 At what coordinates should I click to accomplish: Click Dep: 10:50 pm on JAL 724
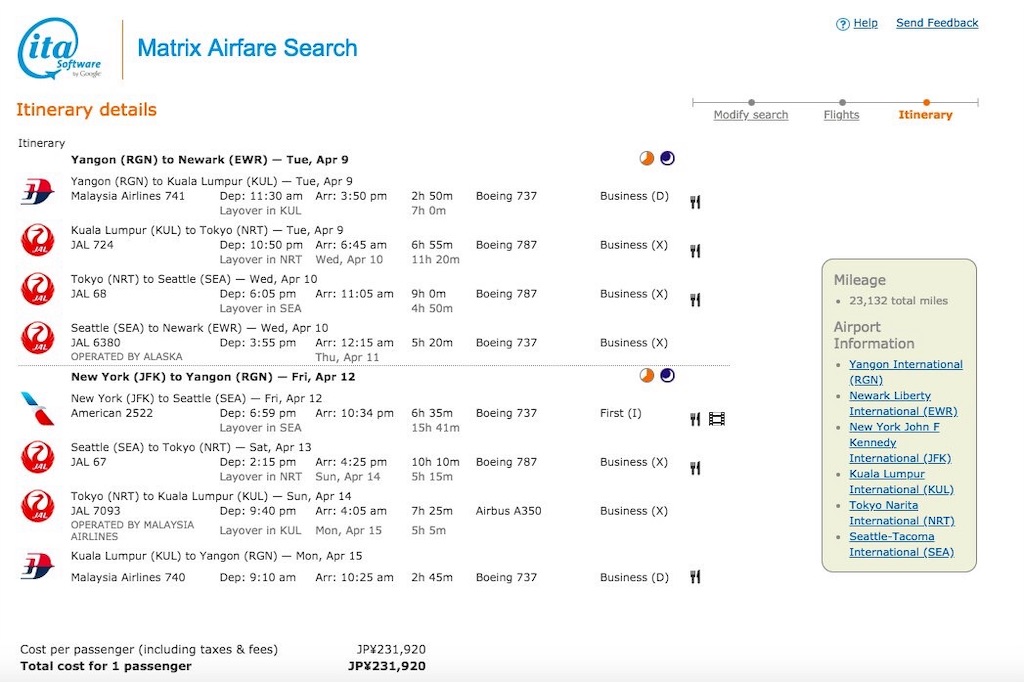click(x=261, y=245)
